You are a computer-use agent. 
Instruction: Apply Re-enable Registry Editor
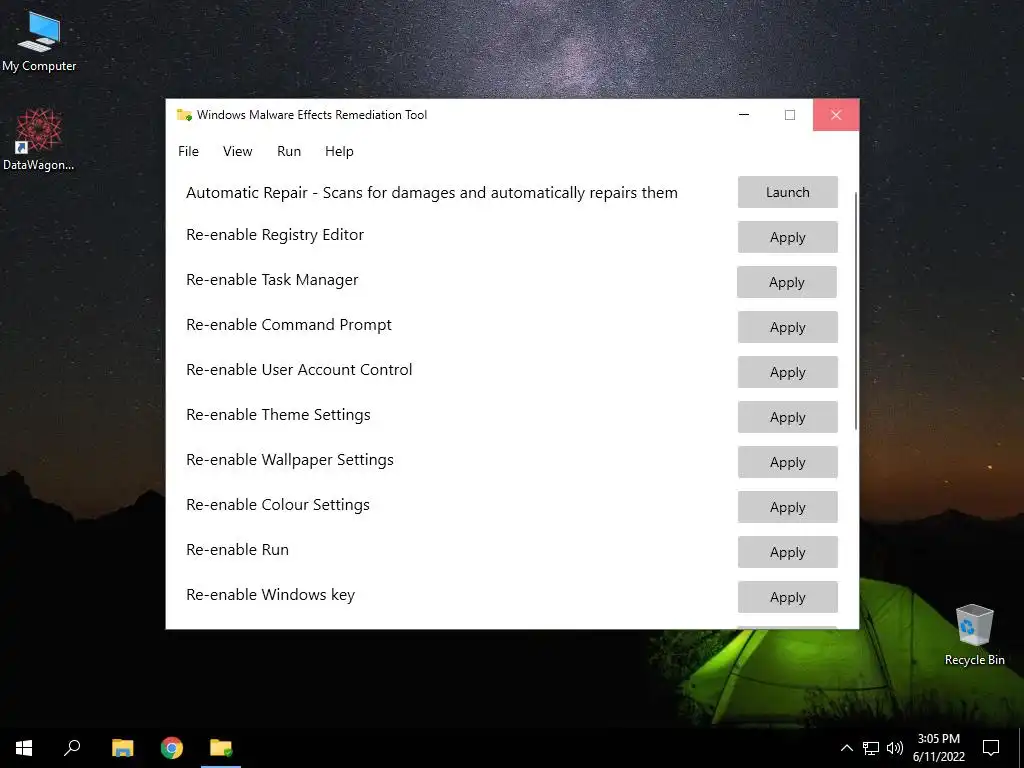click(x=788, y=237)
